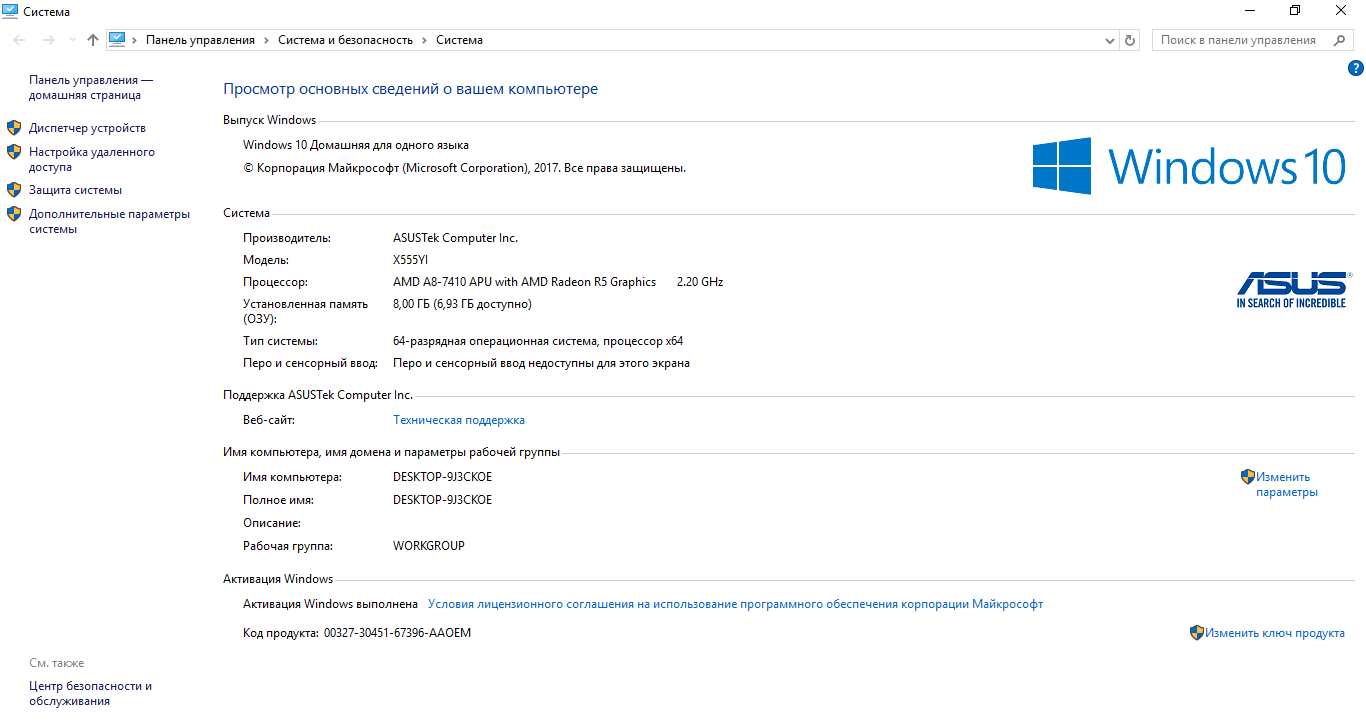Click the shield icon beside Диспетчер устройств
This screenshot has height=728, width=1366.
(14, 128)
